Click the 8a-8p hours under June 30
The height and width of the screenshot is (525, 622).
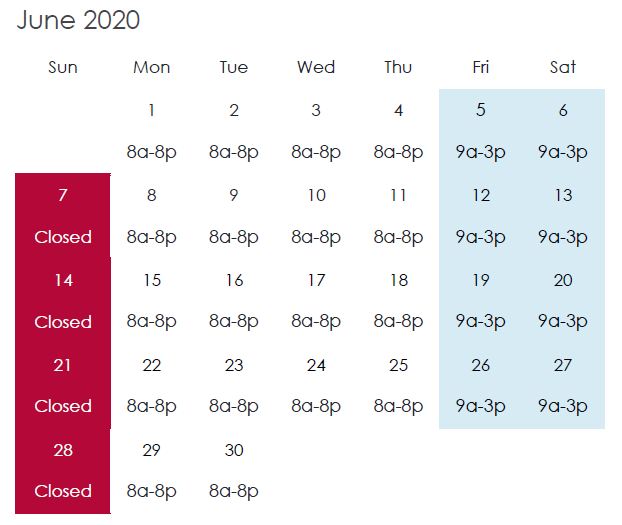234,491
